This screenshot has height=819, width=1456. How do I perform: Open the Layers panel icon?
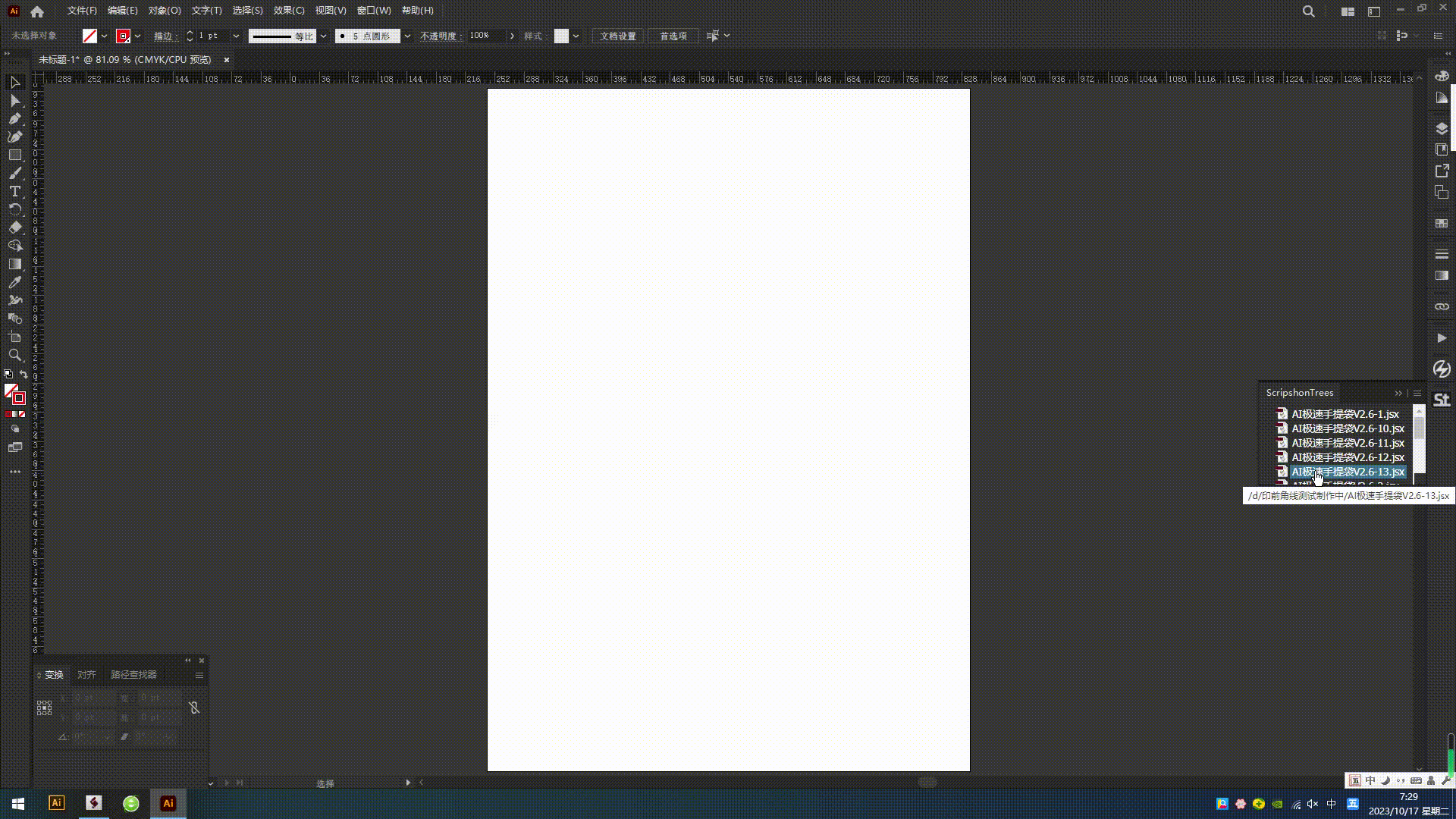click(x=1442, y=128)
